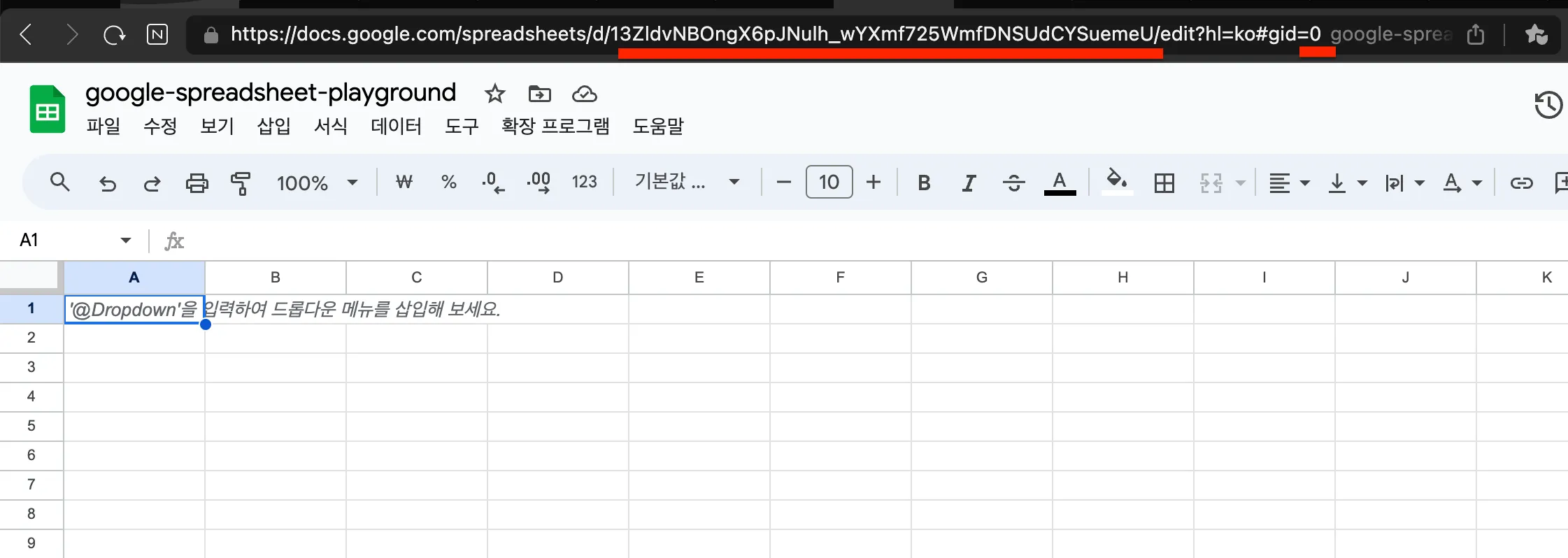The width and height of the screenshot is (1568, 558).
Task: Select row 5 header
Action: tap(31, 426)
